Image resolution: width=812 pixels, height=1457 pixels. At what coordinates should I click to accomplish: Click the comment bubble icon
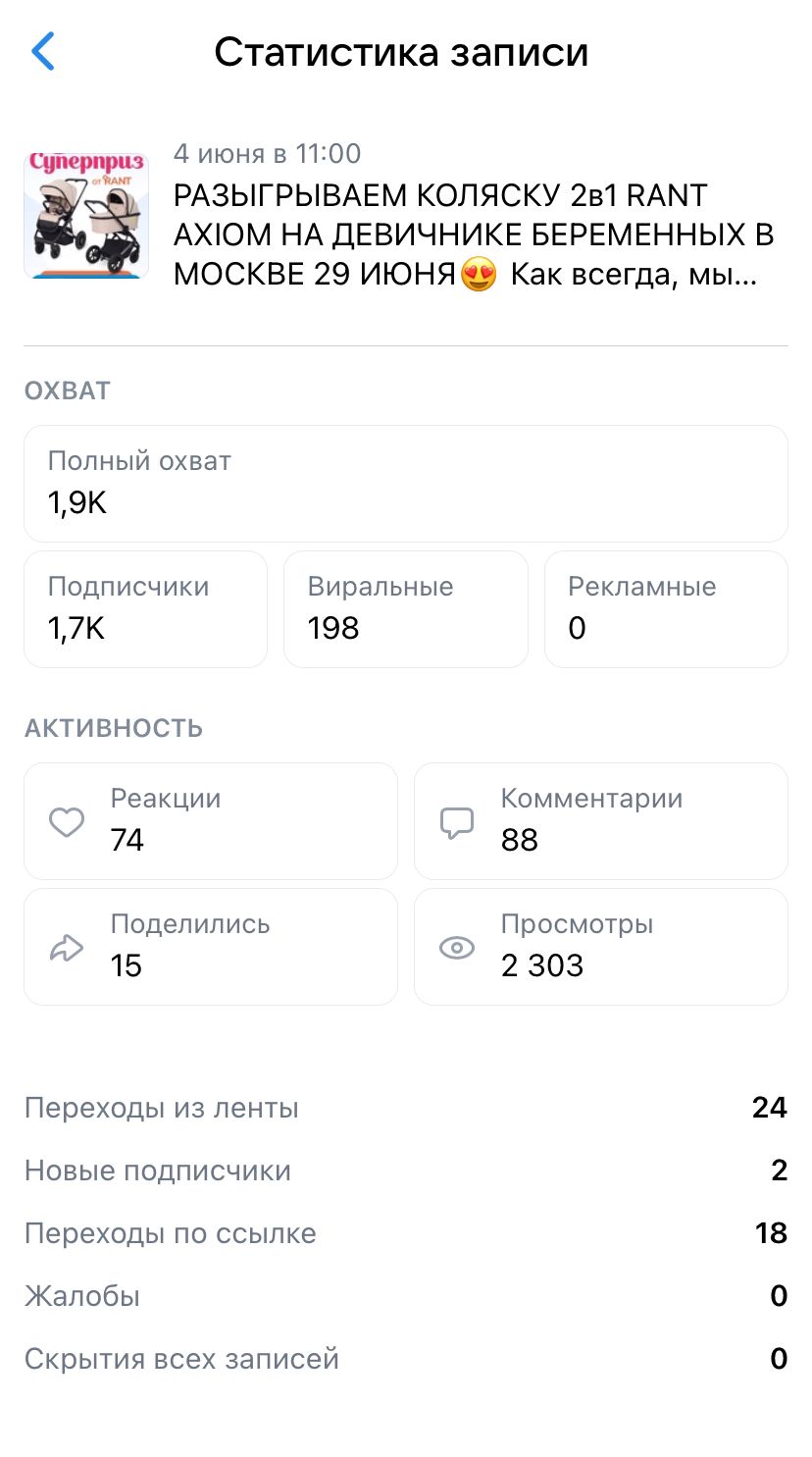pyautogui.click(x=457, y=822)
